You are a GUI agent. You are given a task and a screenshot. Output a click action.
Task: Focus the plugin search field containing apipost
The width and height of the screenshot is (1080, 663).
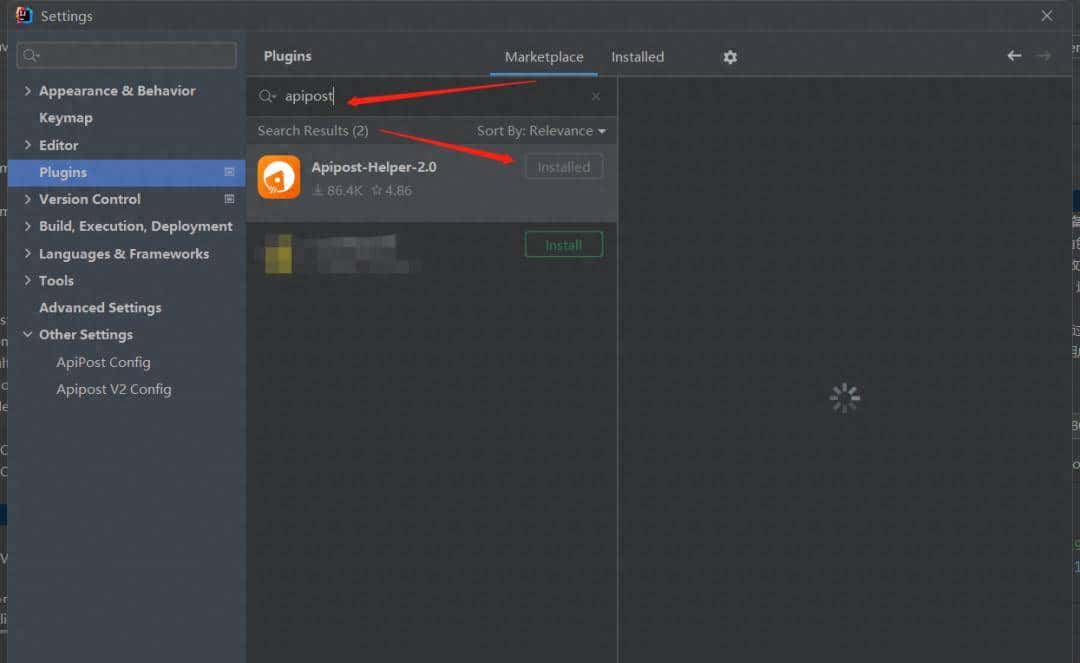(x=430, y=96)
